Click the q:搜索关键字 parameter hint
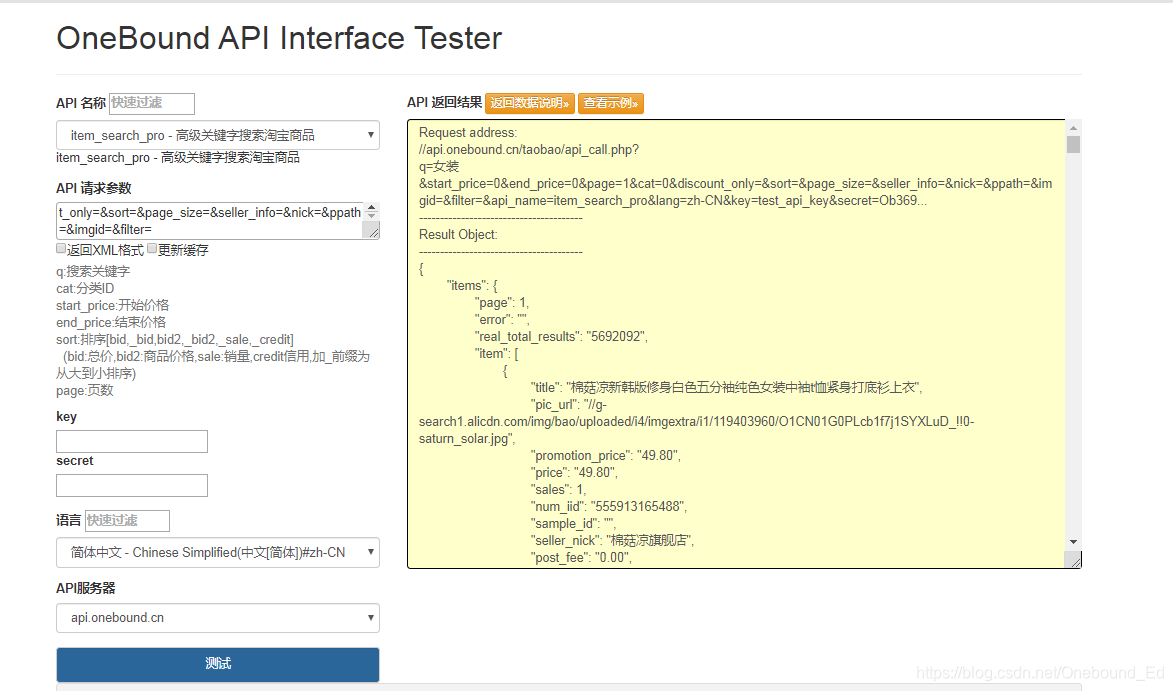 coord(93,271)
